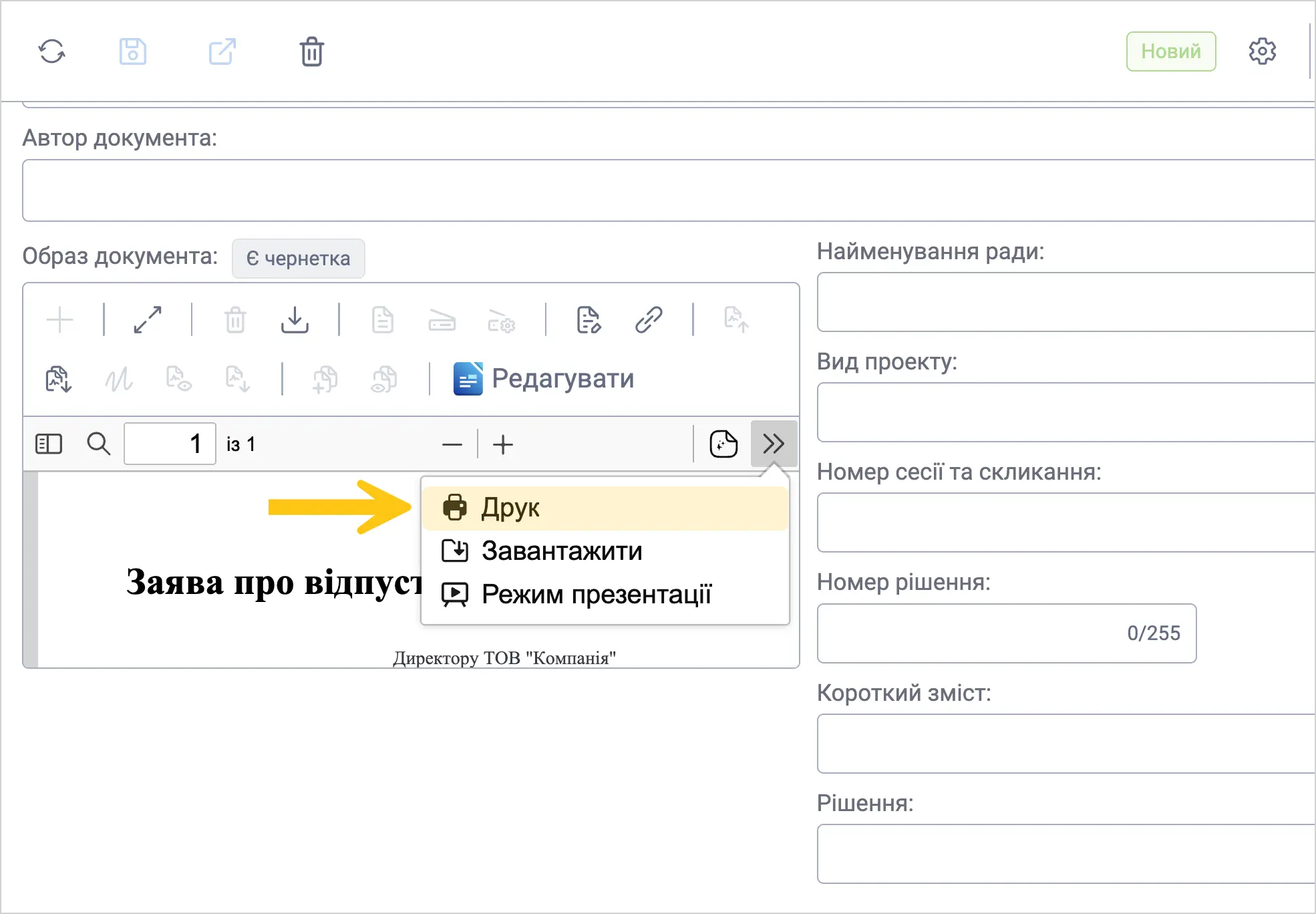This screenshot has height=914, width=1316.
Task: Click Директору ТОВ "Компанія" text
Action: [x=504, y=658]
